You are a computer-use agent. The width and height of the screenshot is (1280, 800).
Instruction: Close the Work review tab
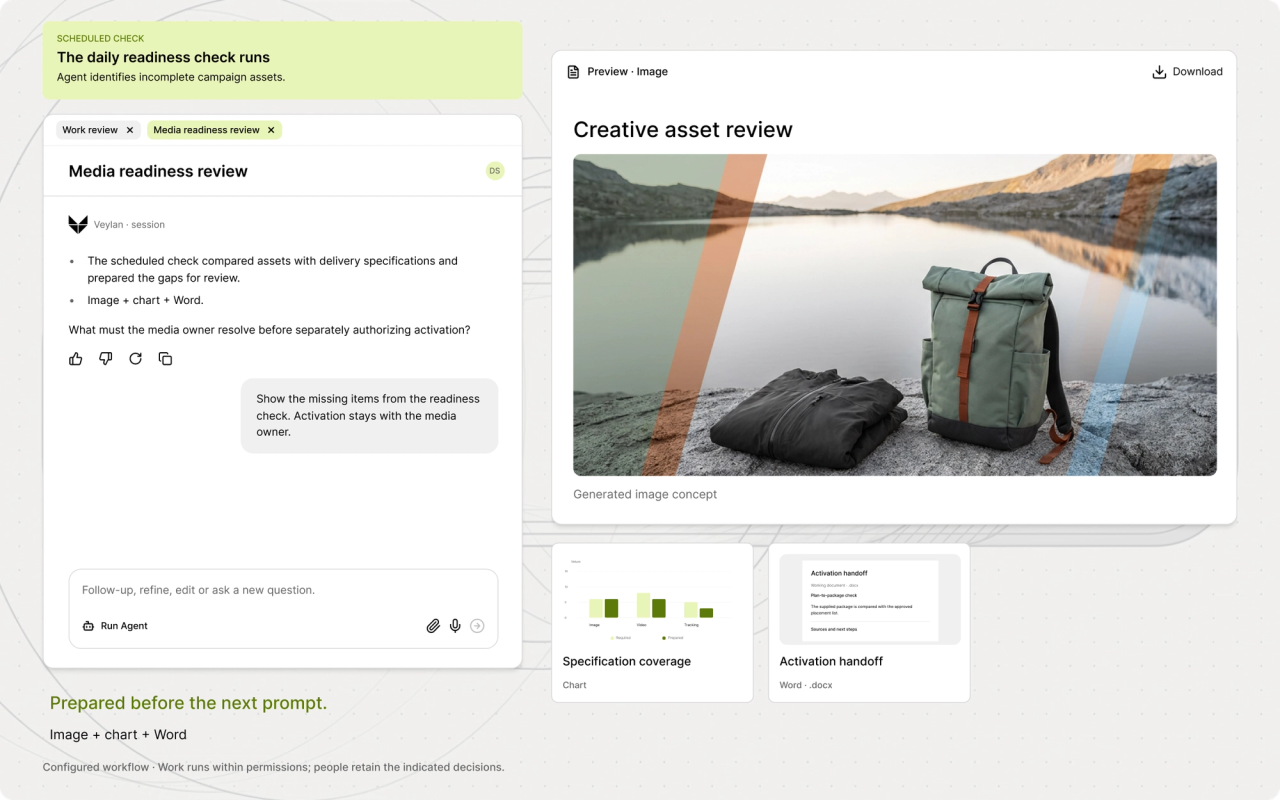(x=130, y=130)
